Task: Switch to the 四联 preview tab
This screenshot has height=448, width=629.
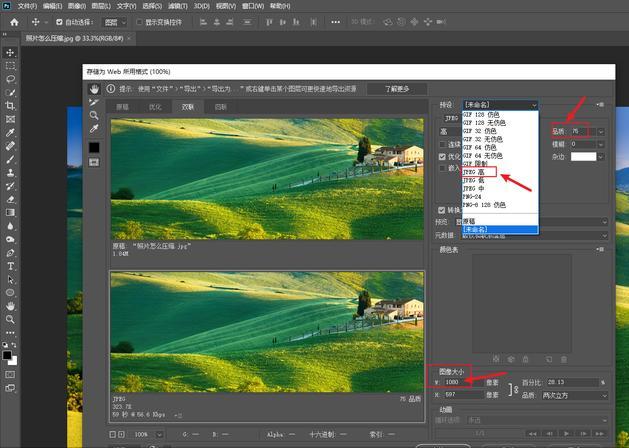Action: click(x=220, y=106)
